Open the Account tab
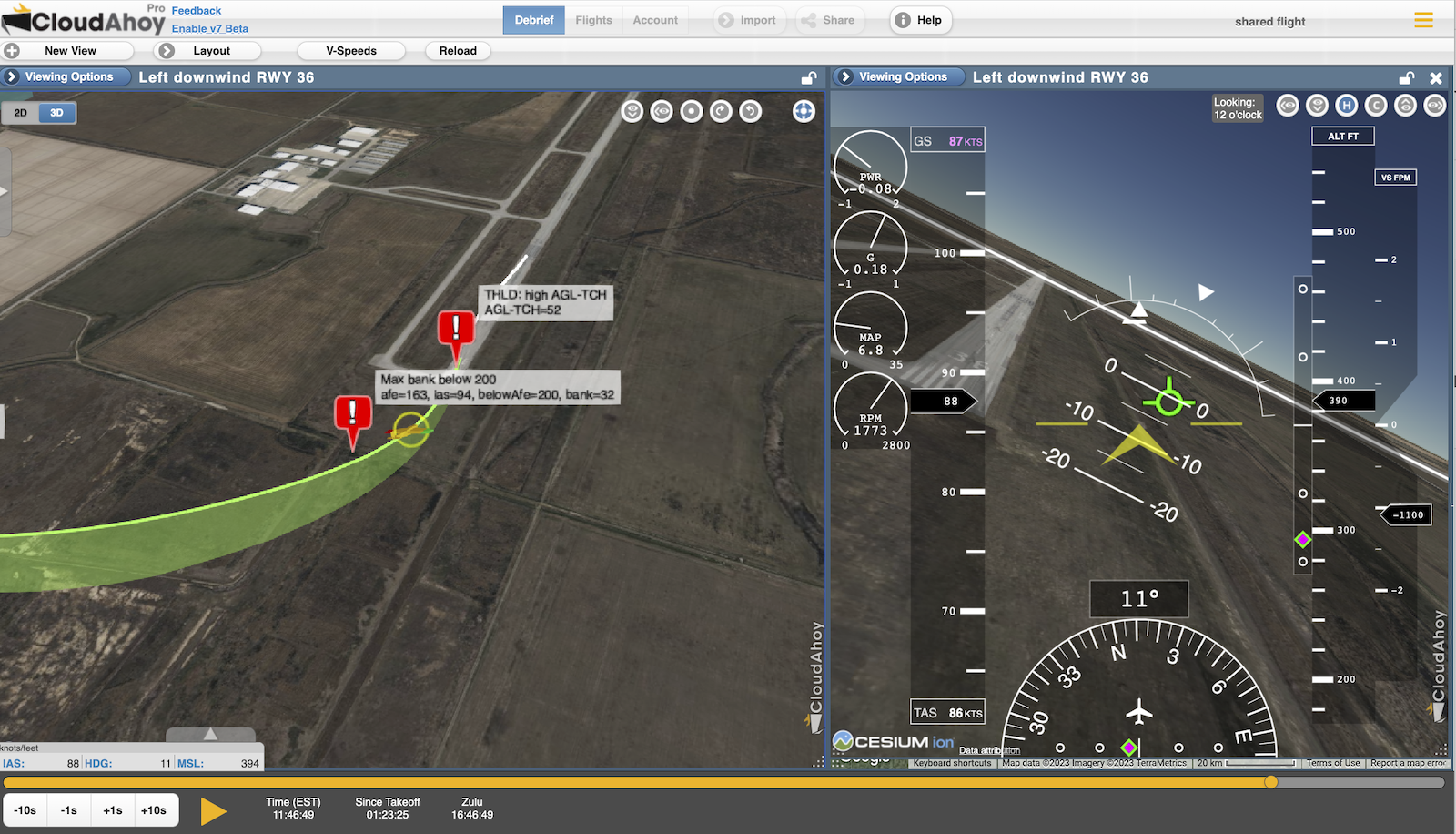This screenshot has width=1456, height=834. 655,20
